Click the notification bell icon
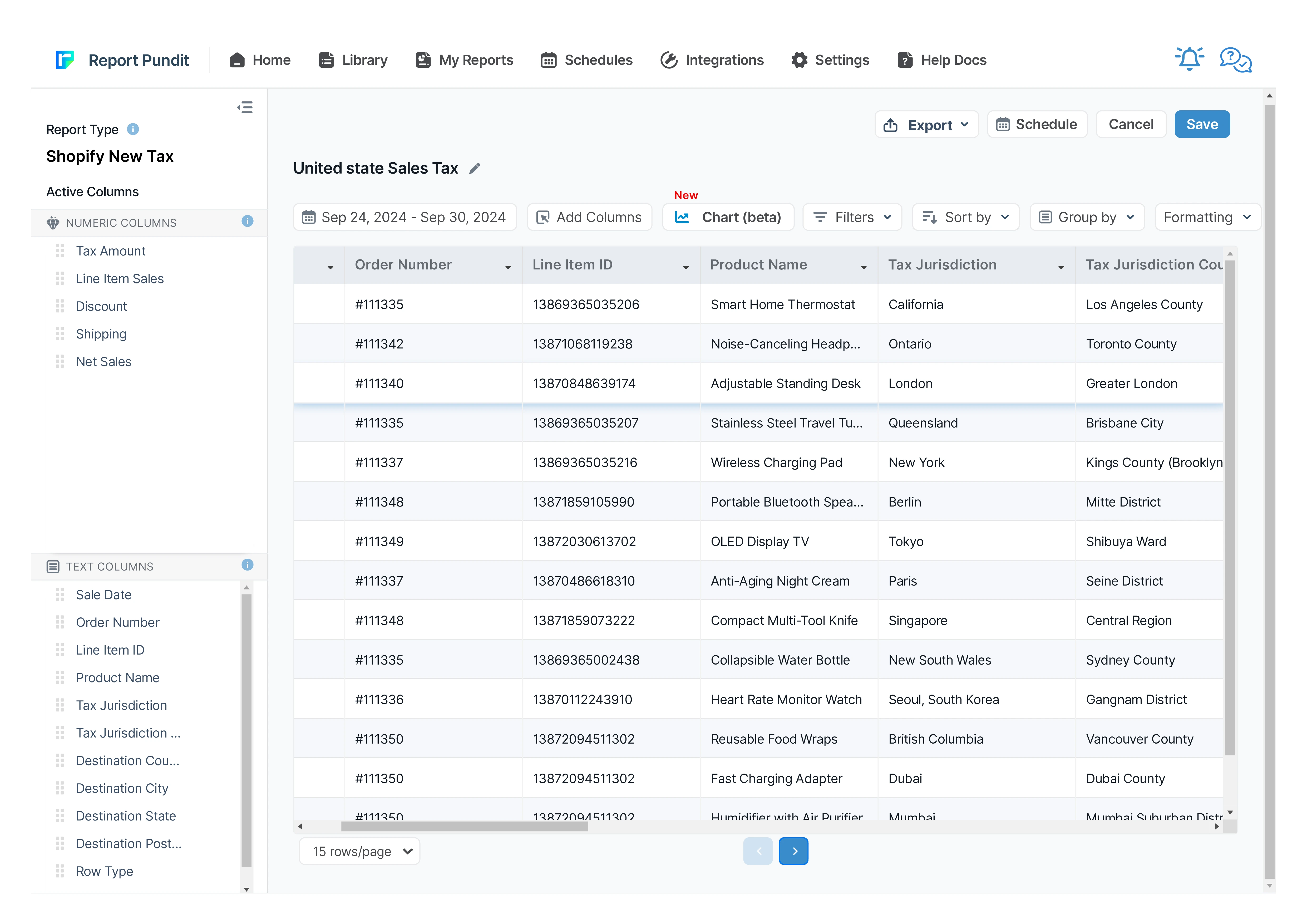This screenshot has height=924, width=1307. tap(1189, 59)
